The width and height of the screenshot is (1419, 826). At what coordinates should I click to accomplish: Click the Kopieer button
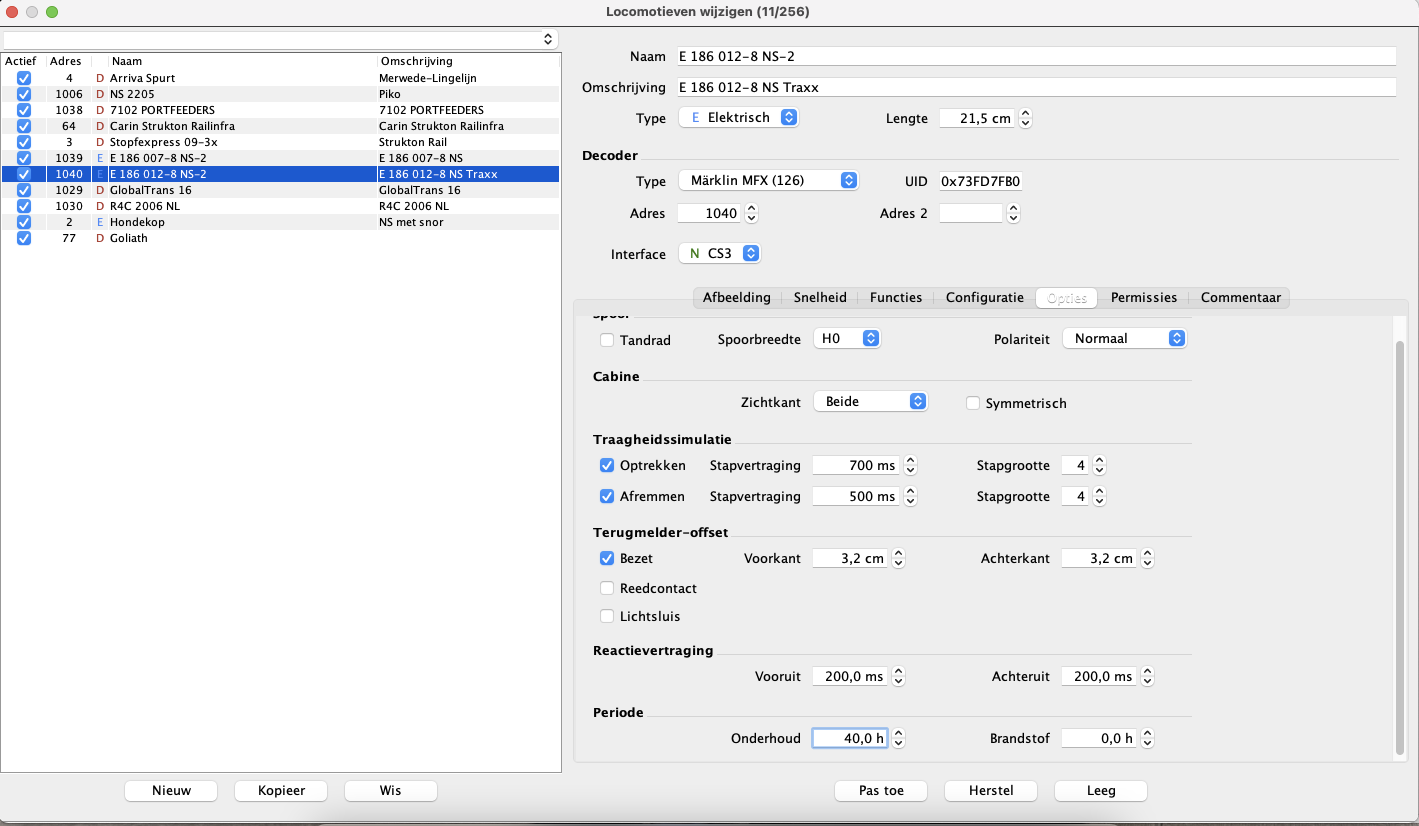pos(281,790)
